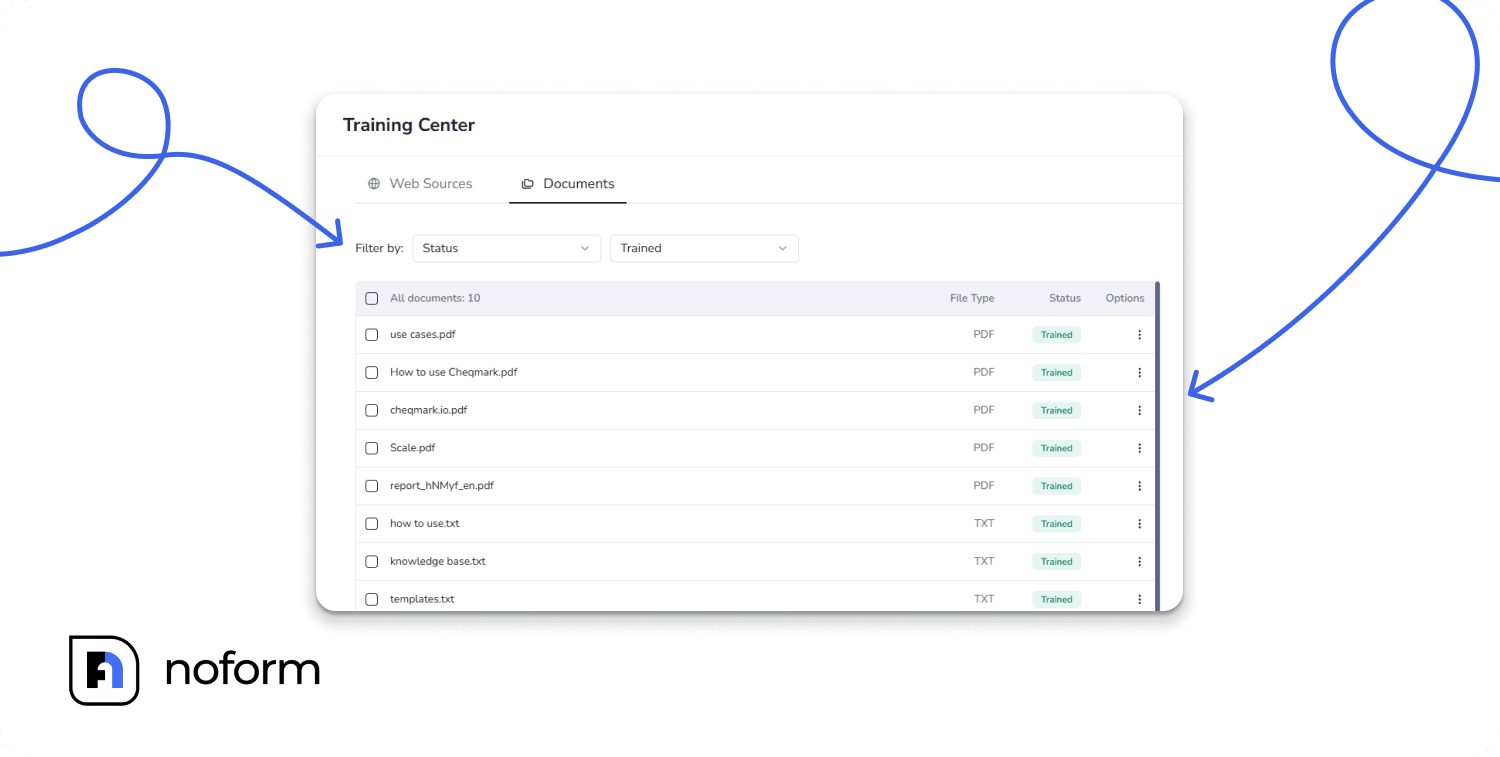Viewport: 1500px width, 757px height.
Task: Expand the Trained filter value dropdown
Action: 704,248
